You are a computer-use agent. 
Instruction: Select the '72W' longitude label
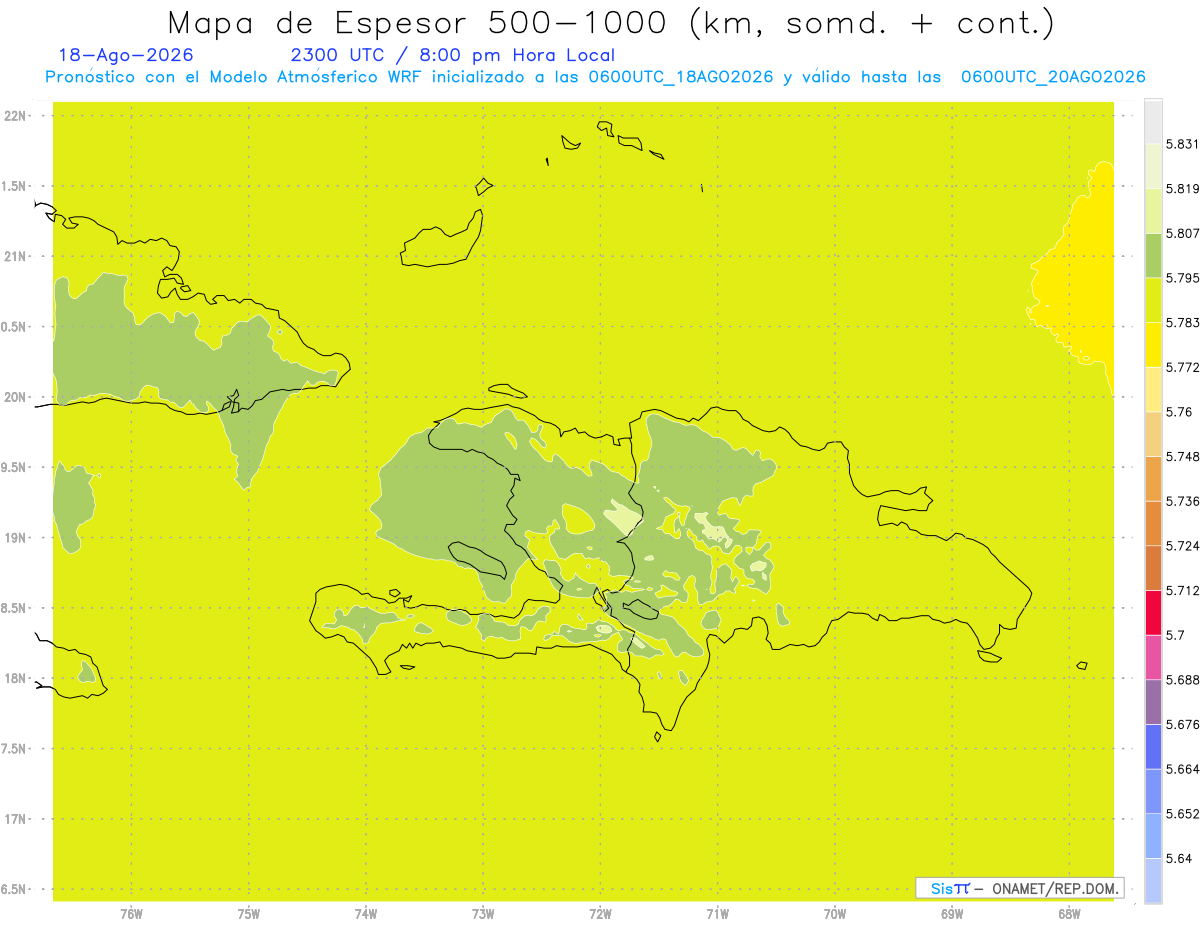(600, 914)
